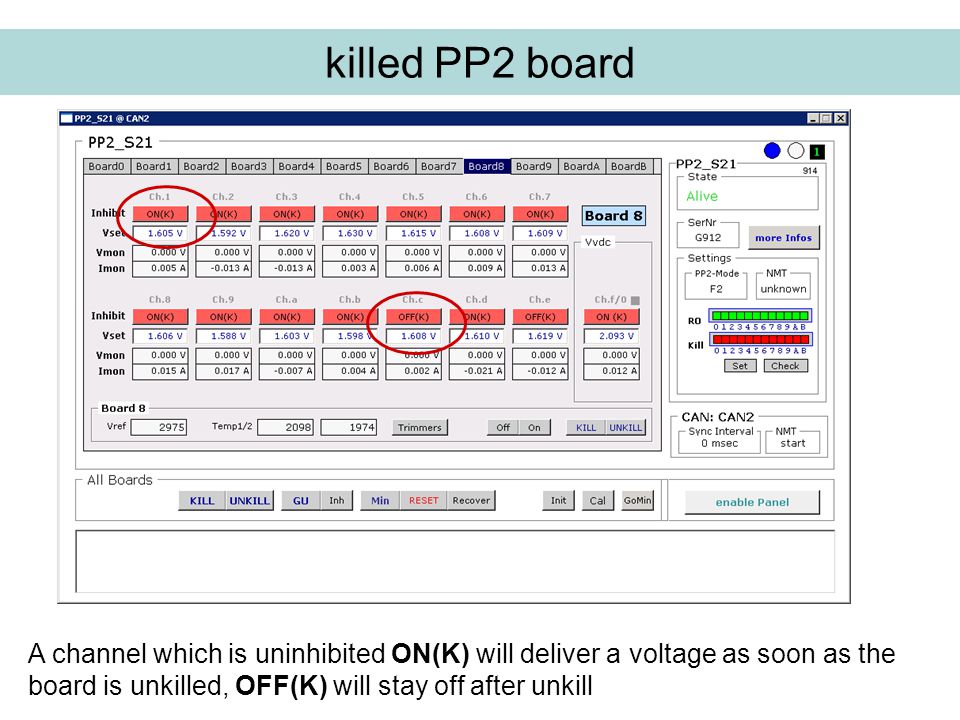
Task: Click KILL in All Boards section
Action: [202, 501]
